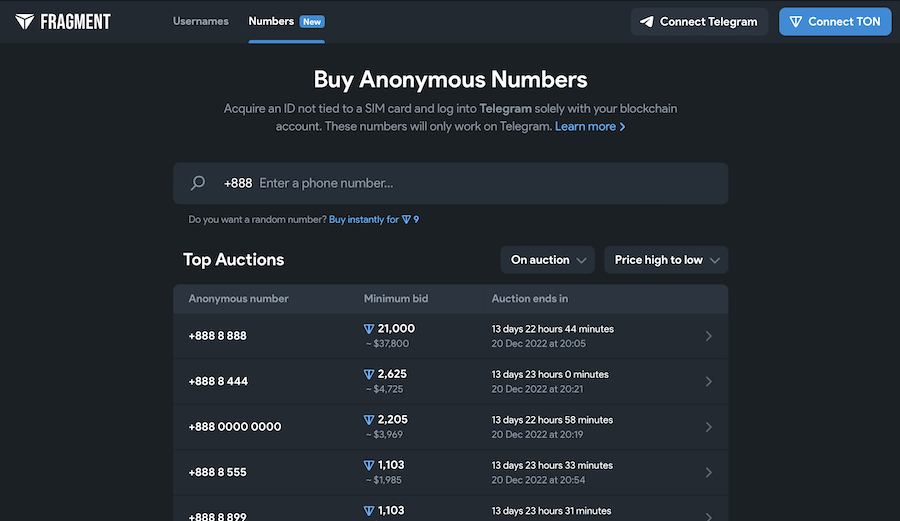Click the +888 prefix in search box
The width and height of the screenshot is (900, 521).
[x=238, y=183]
